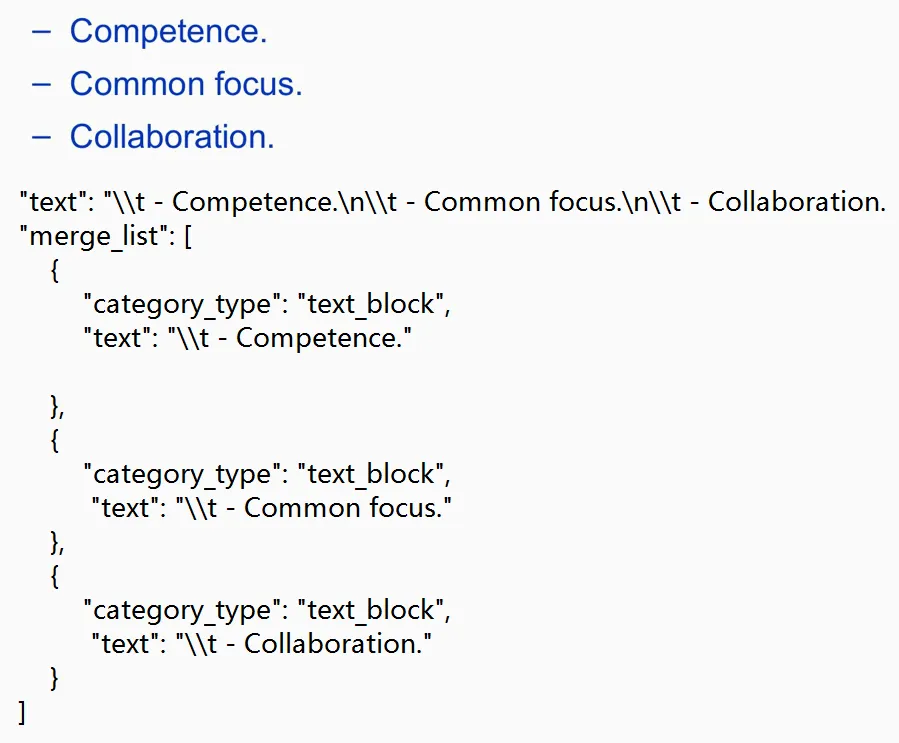Viewport: 899px width, 743px height.
Task: Click the blue "Common focus." bullet text
Action: (186, 84)
